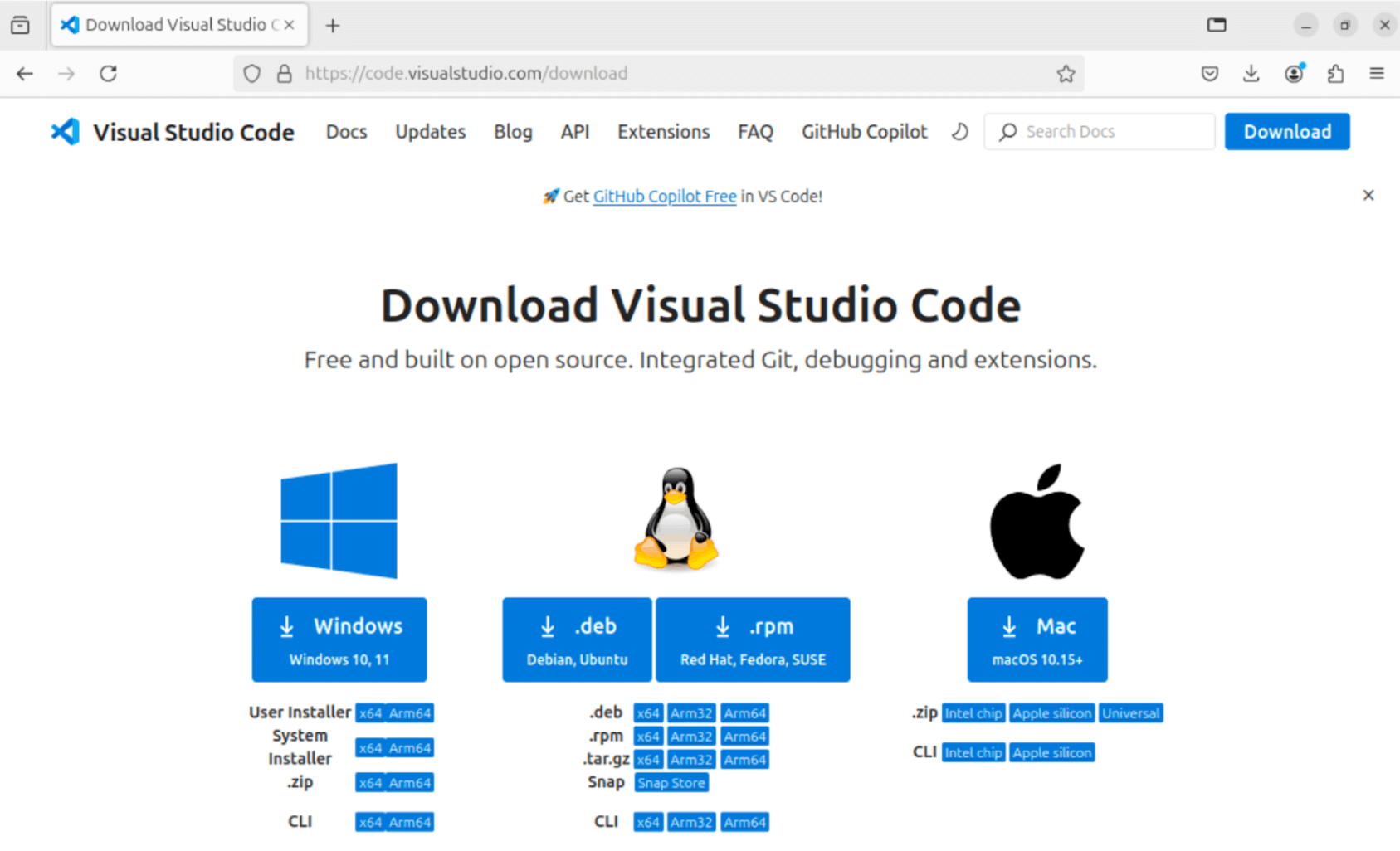Select the Extensions navigation item
The width and height of the screenshot is (1400, 851).
(x=663, y=131)
